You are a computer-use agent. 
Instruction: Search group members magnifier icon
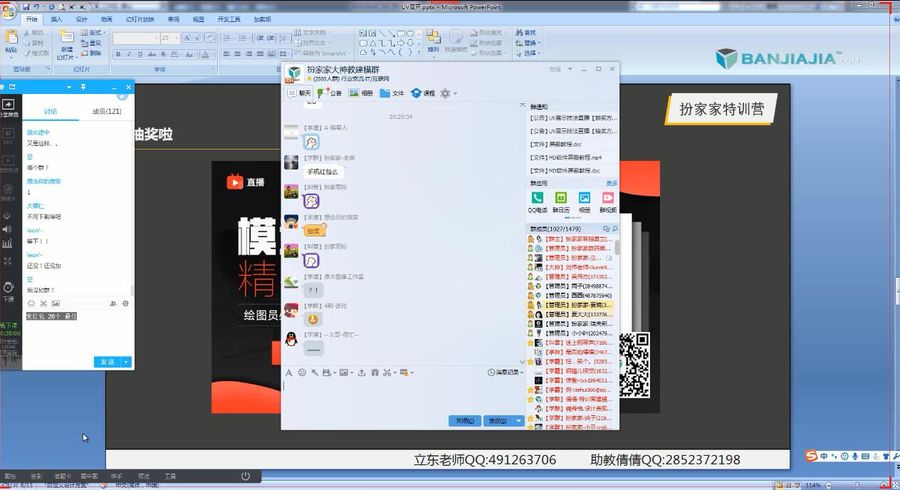point(615,228)
